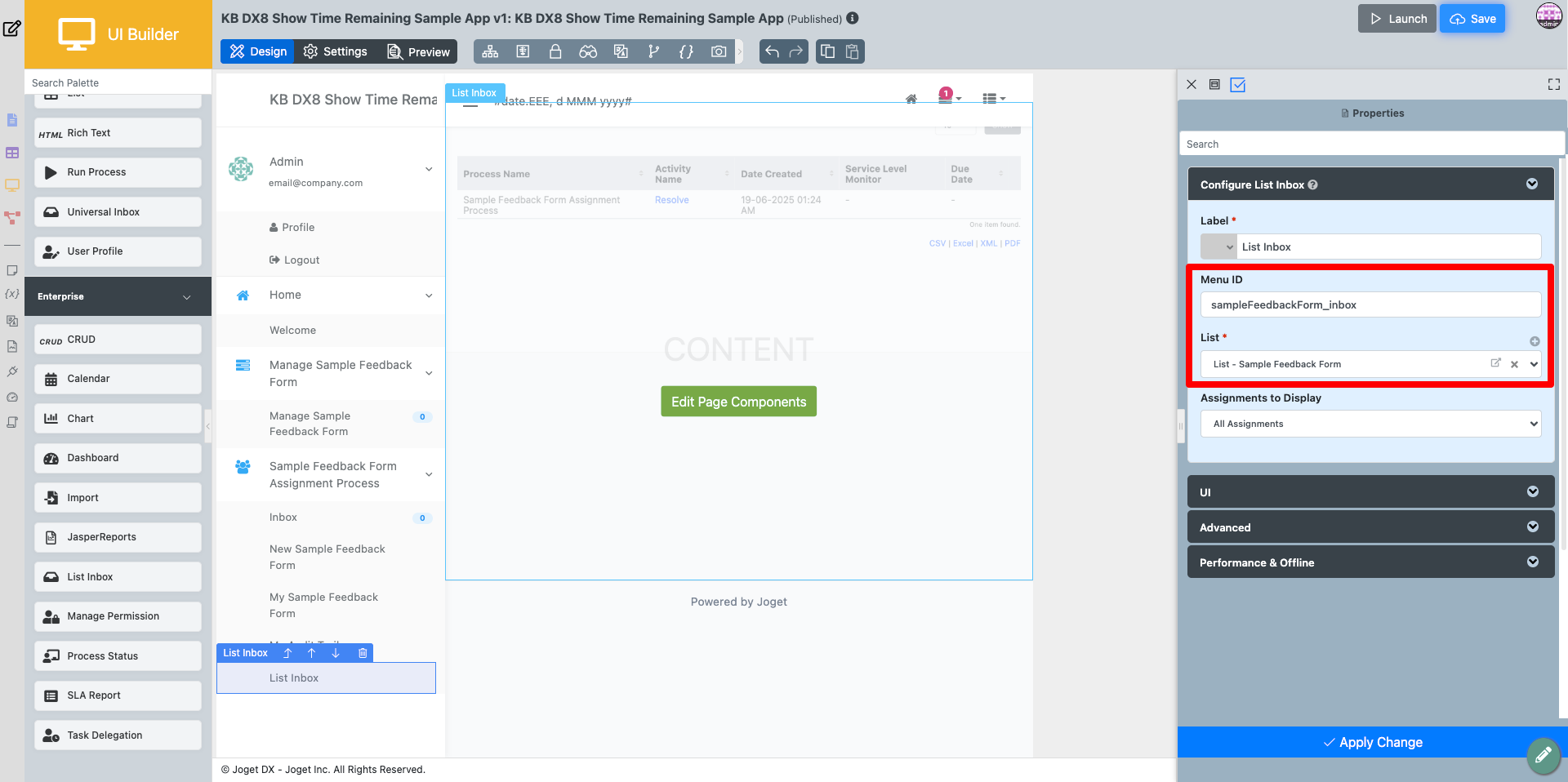Open the datalist builder icon in left rail
The height and width of the screenshot is (782, 1568).
[12, 153]
